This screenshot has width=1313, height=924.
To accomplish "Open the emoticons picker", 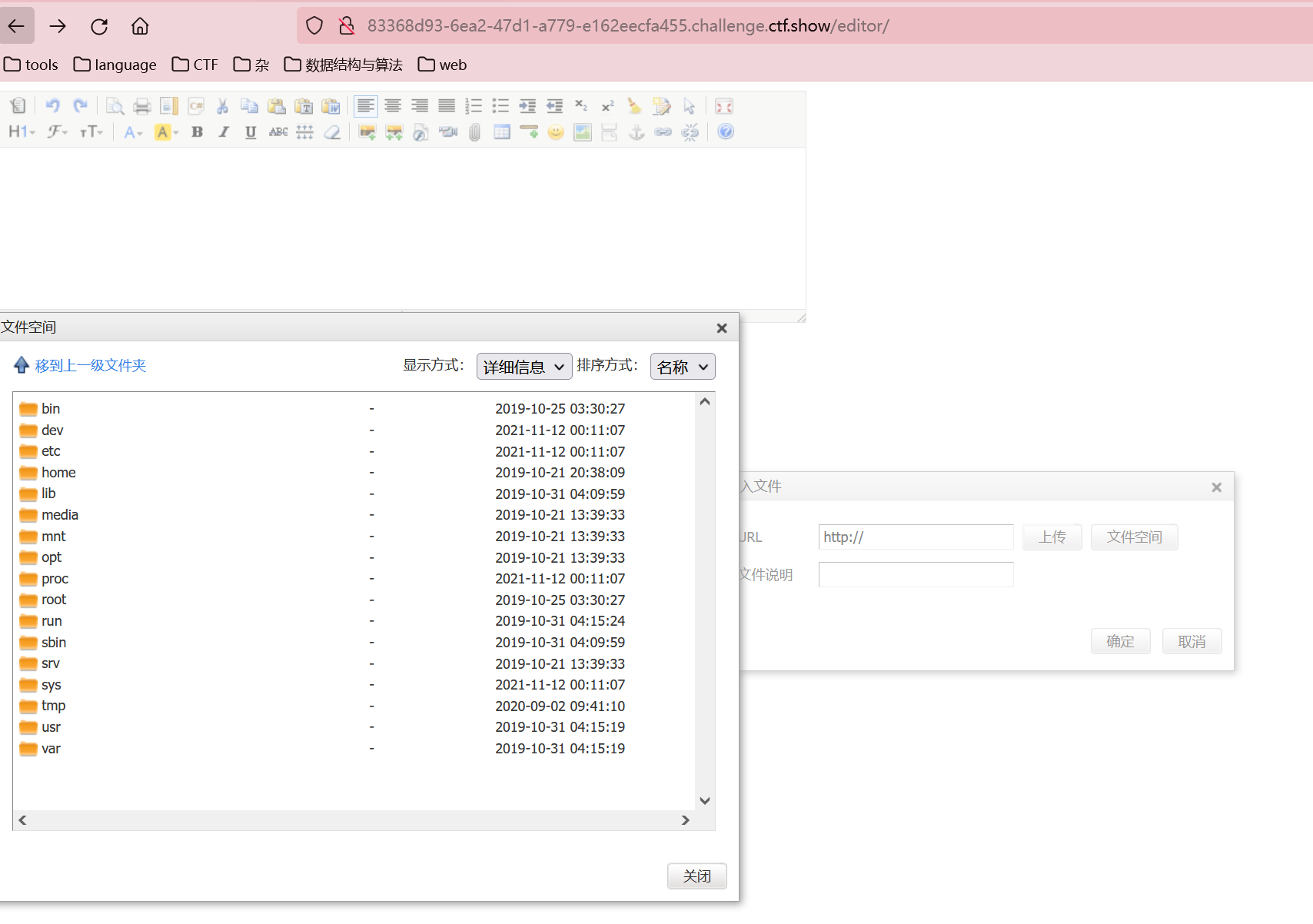I will tap(556, 132).
